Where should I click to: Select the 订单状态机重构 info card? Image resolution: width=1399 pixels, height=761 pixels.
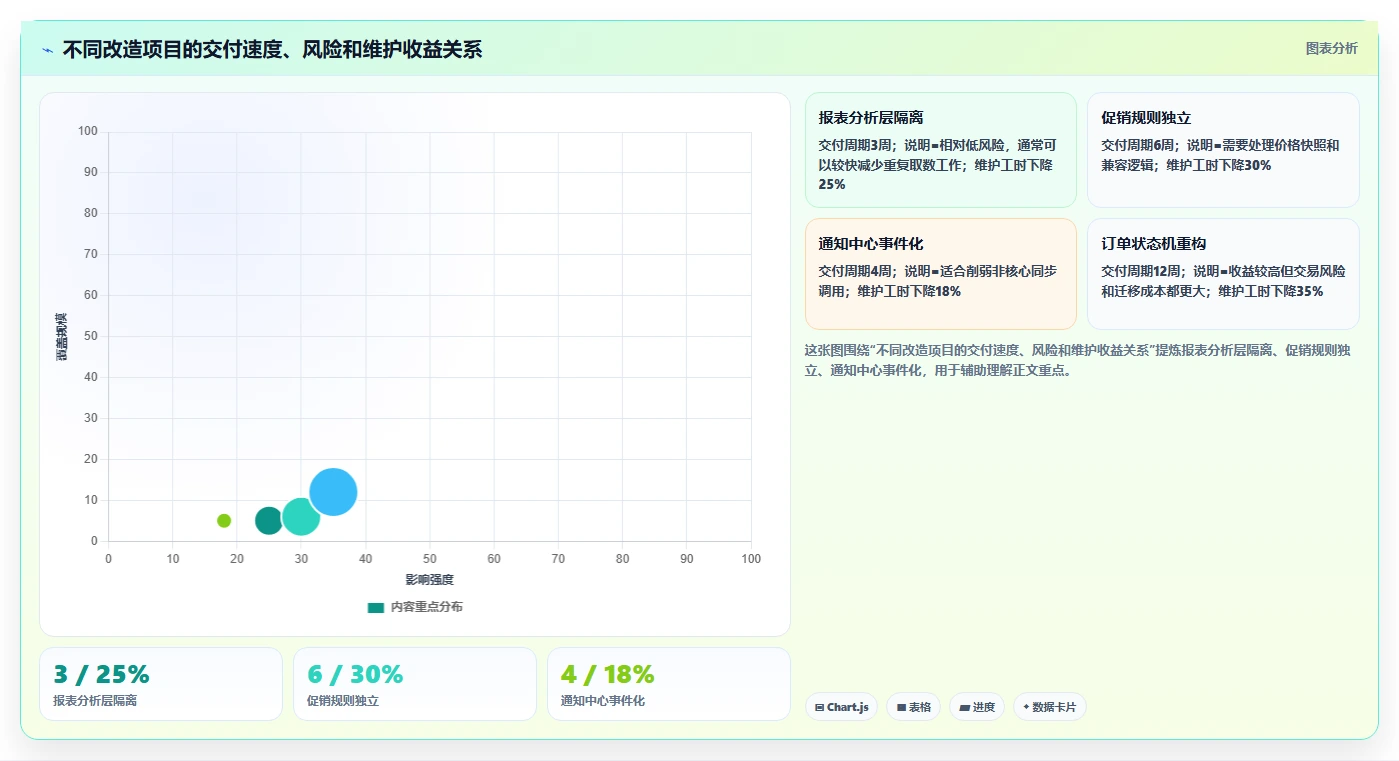(1223, 274)
